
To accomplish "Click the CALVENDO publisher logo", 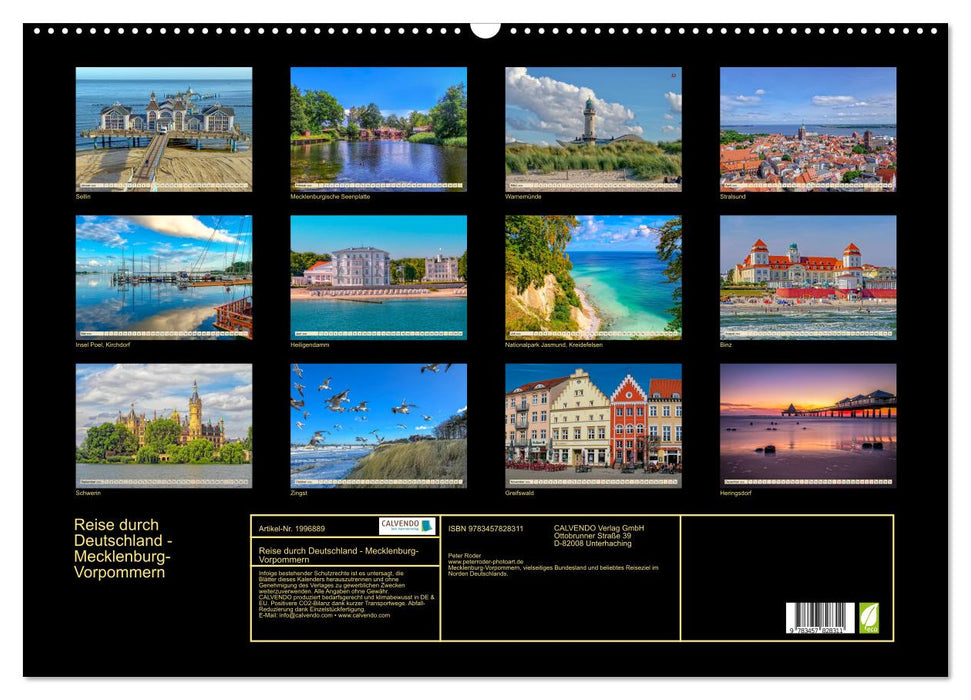I will (x=404, y=527).
